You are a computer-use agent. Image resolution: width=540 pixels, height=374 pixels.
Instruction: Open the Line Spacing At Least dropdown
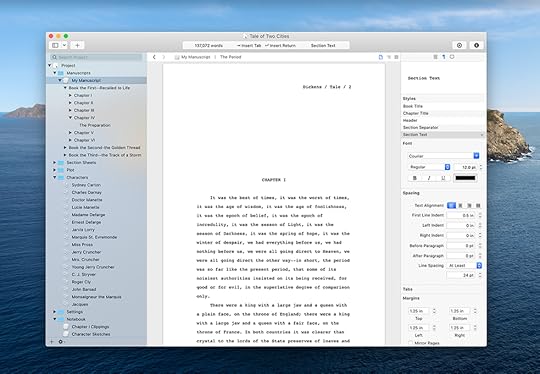tap(464, 266)
